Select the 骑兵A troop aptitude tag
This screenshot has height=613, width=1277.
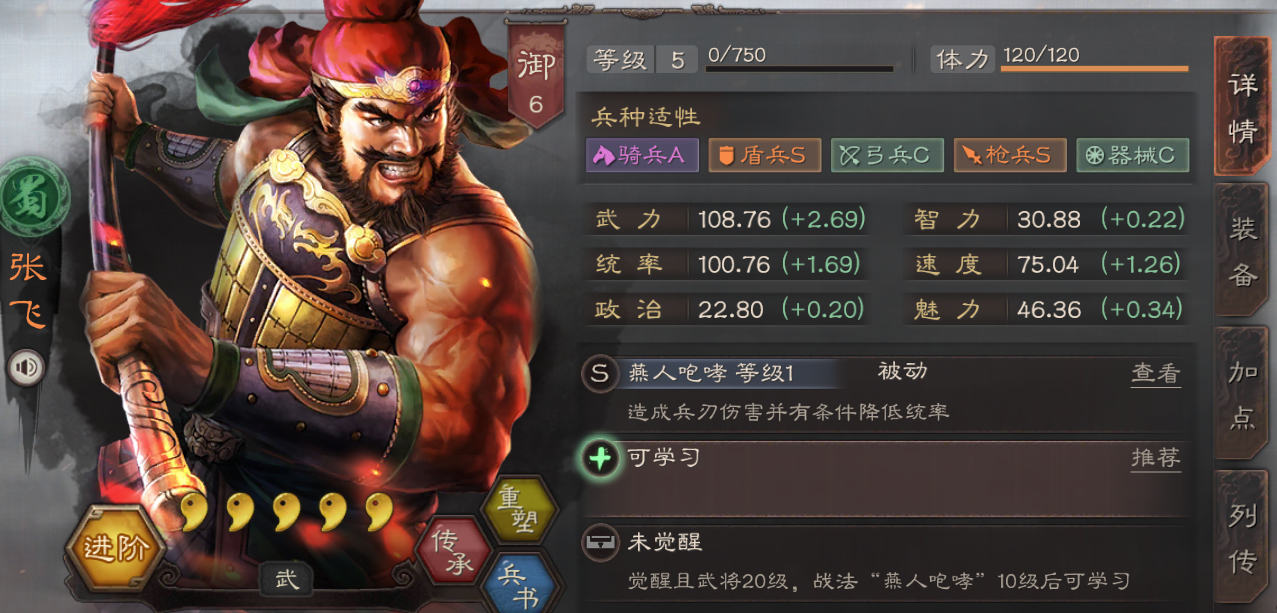[642, 155]
